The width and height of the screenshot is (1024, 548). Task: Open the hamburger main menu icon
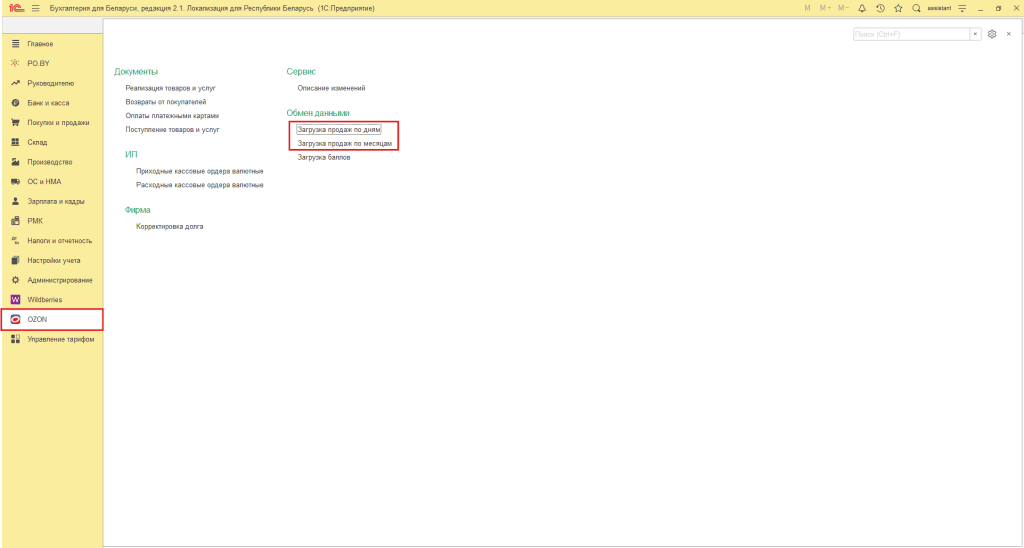[x=35, y=8]
